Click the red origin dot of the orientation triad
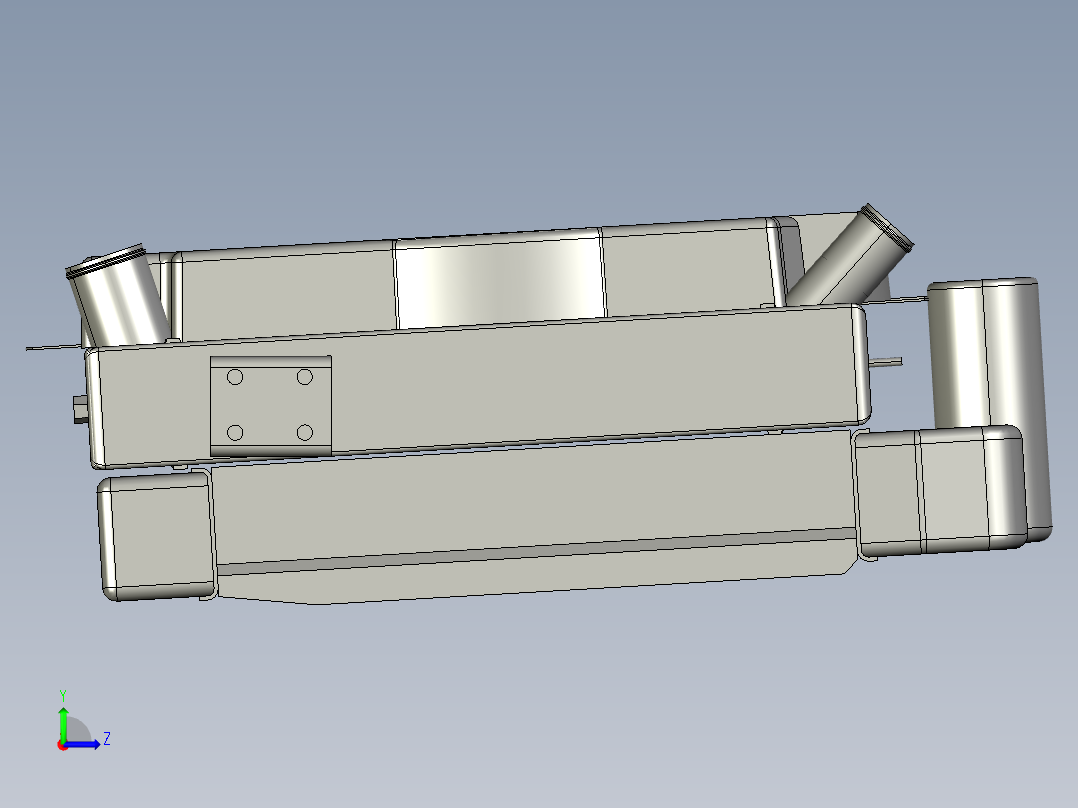Screen dimensions: 1078x808 63,745
